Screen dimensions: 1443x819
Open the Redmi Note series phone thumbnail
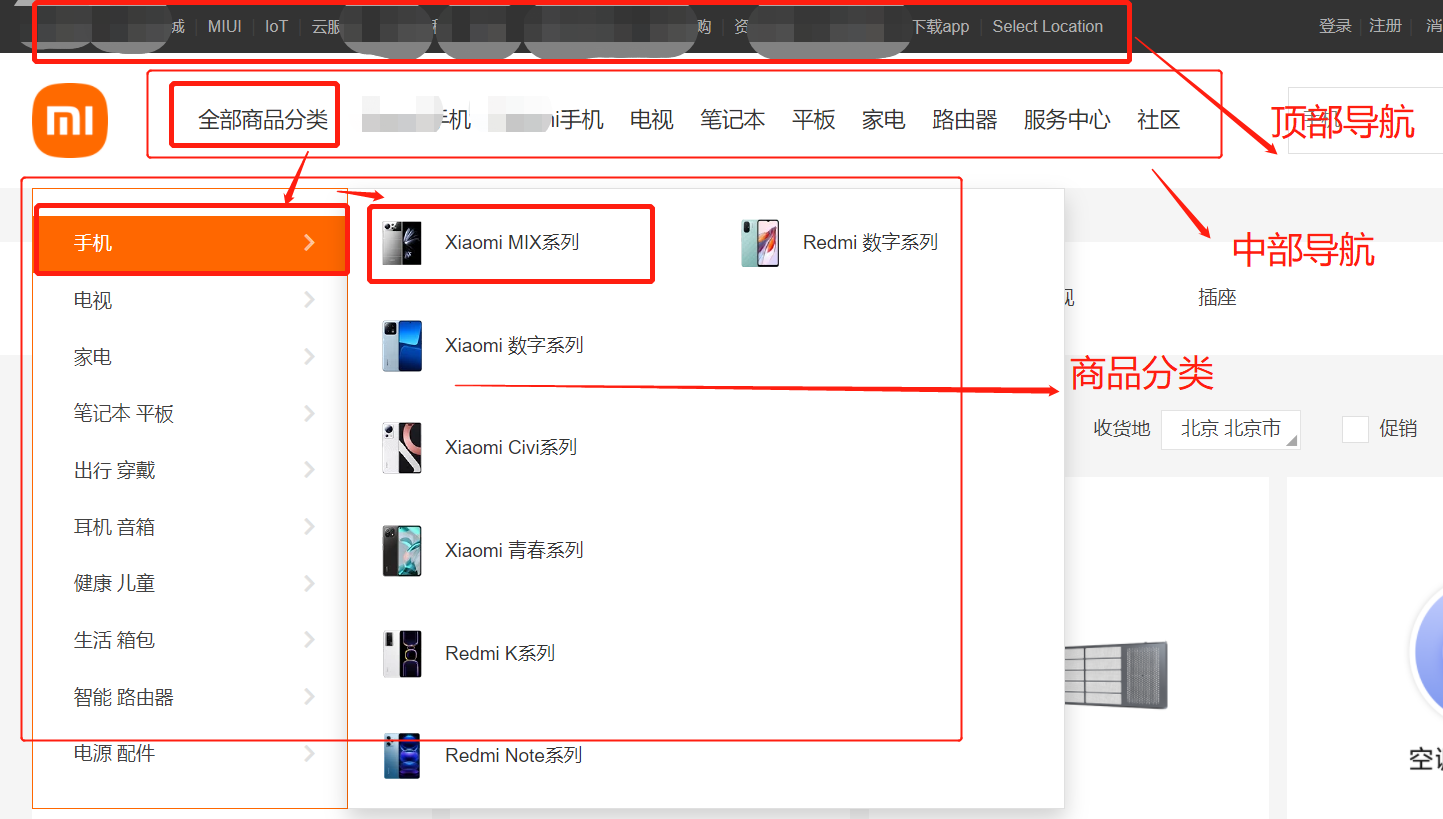[x=402, y=756]
